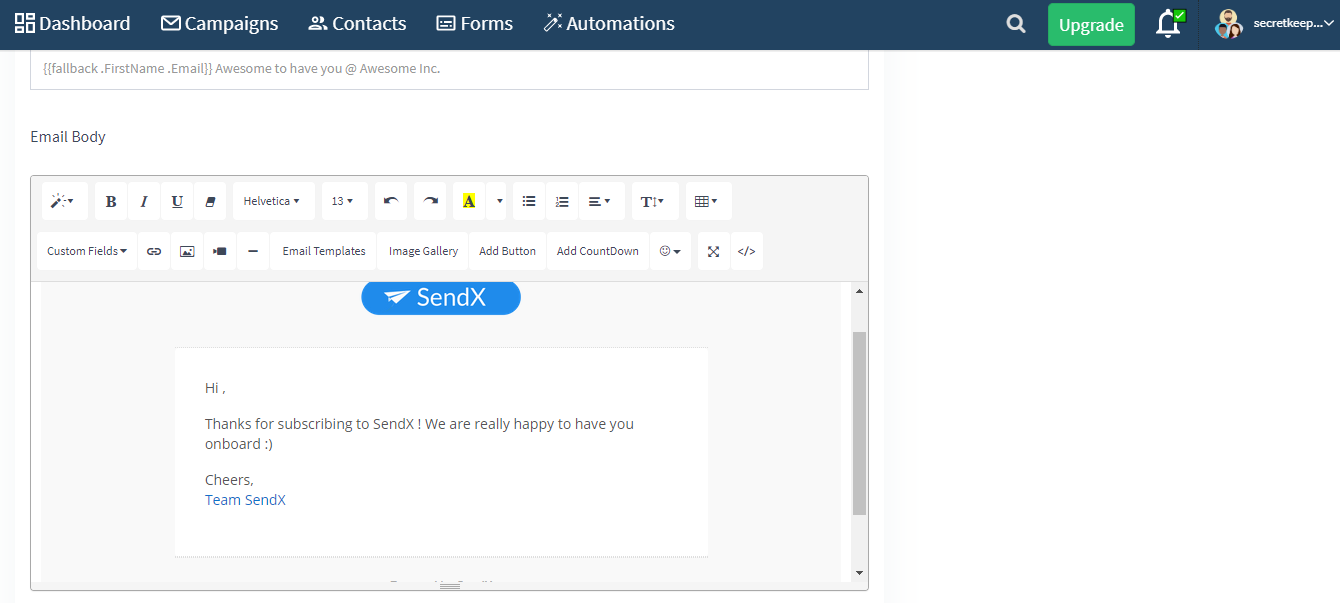Click the editor scrollbar down arrow
This screenshot has width=1340, height=603.
pyautogui.click(x=859, y=573)
